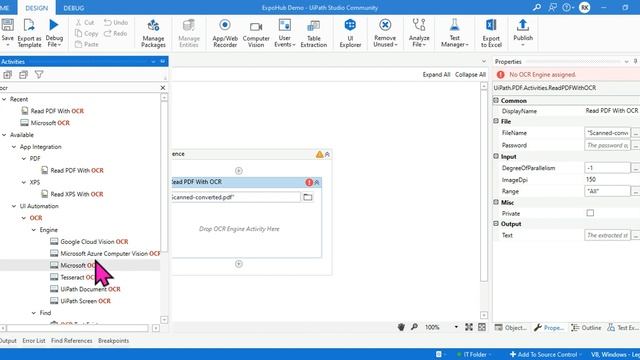Open UI Explorer
The height and width of the screenshot is (360, 640).
click(350, 33)
